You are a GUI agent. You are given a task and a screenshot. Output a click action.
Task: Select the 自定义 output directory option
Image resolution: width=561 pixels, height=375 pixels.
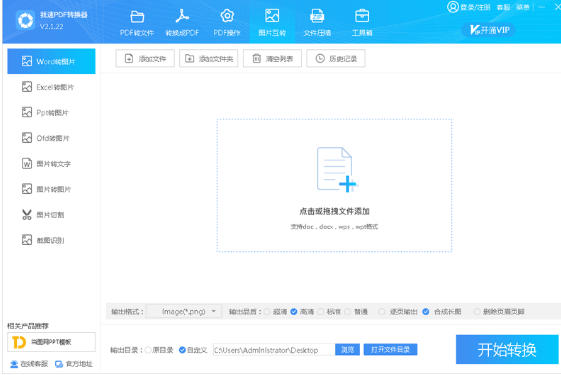click(x=193, y=350)
